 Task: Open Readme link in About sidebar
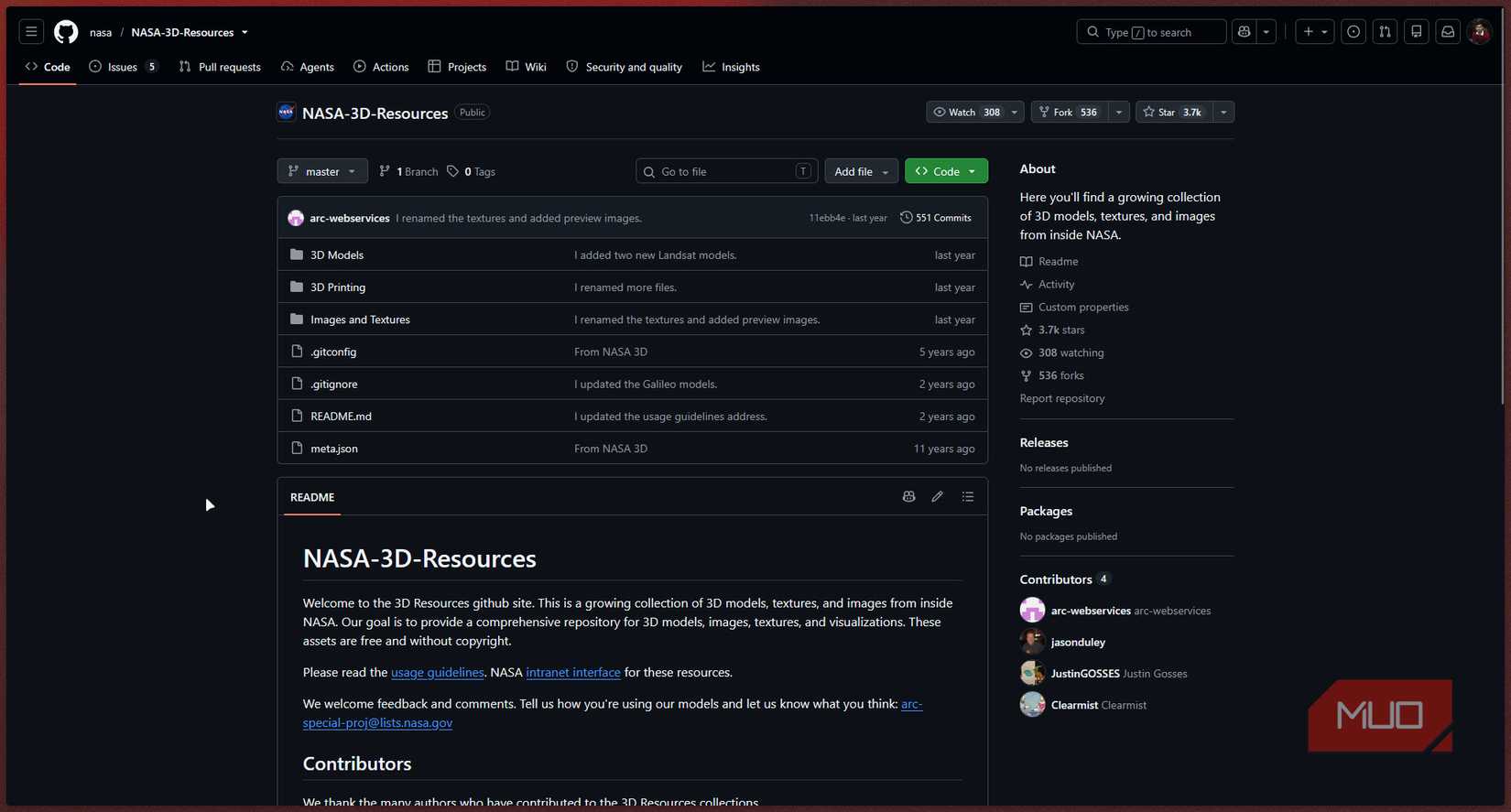[x=1049, y=261]
